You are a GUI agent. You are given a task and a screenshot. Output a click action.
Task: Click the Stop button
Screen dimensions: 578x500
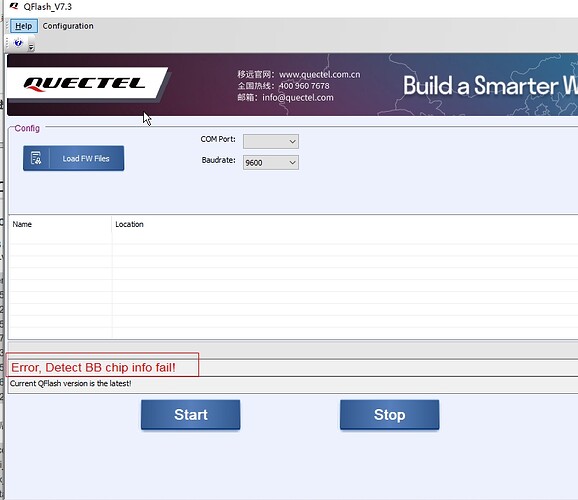(x=390, y=415)
